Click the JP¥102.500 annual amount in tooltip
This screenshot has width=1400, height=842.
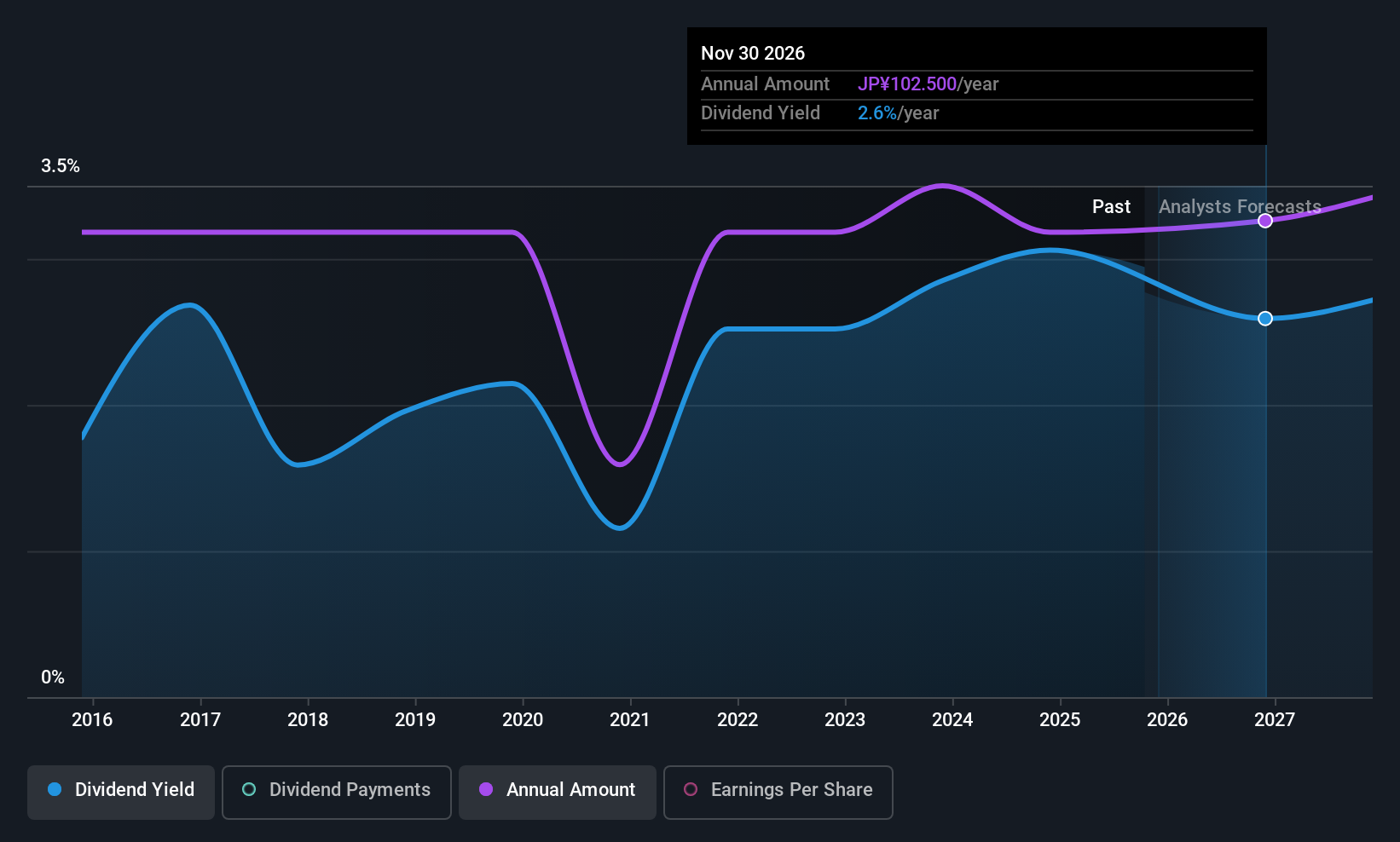(907, 84)
